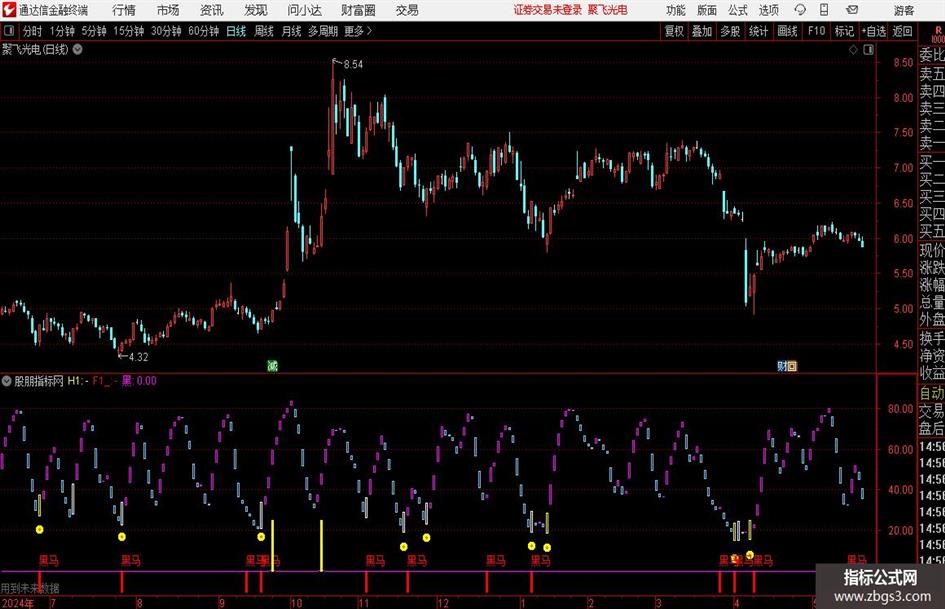This screenshot has width=945, height=609.
Task: Toggle the side panel icon next to diamond
Action: click(868, 50)
